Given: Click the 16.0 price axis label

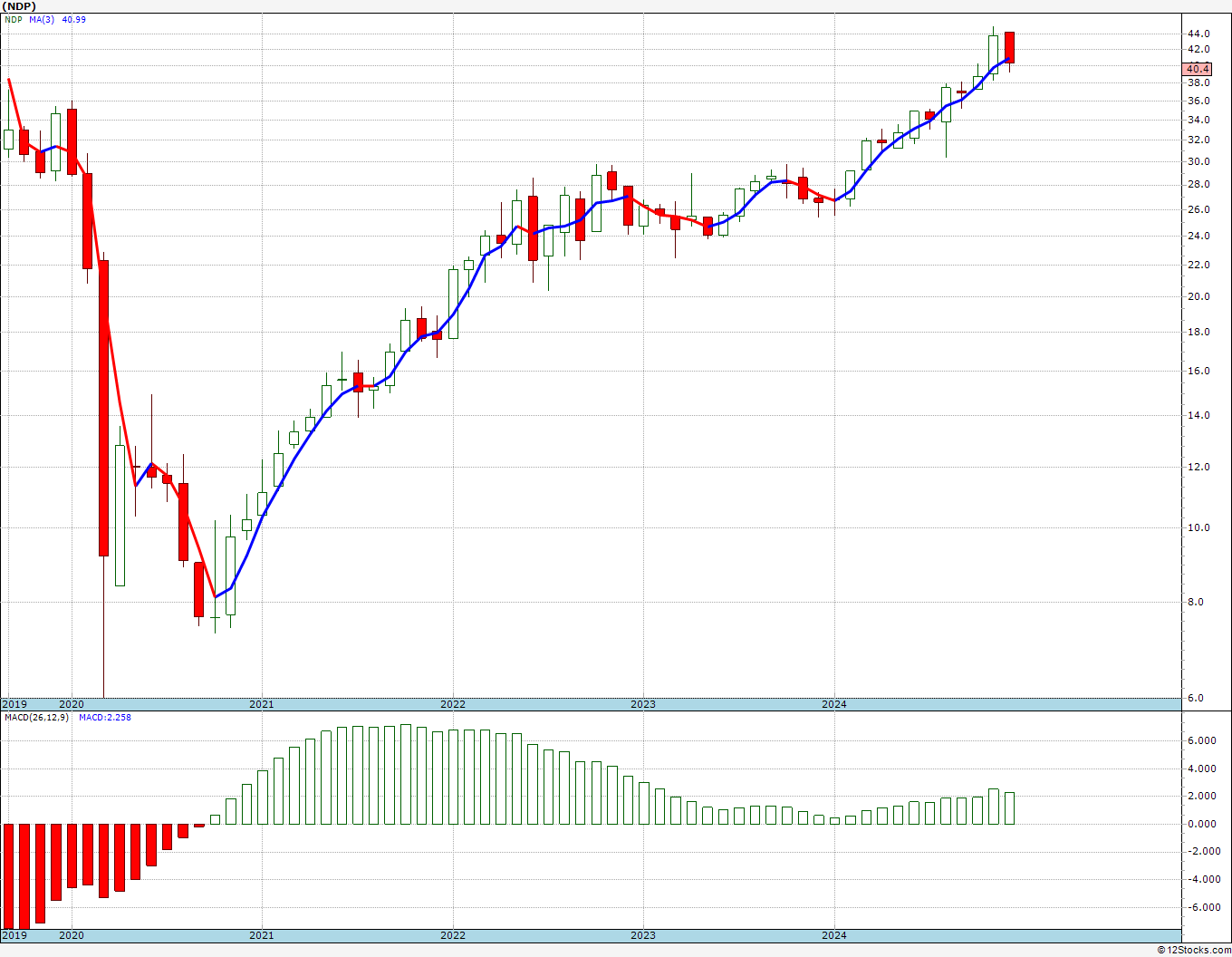Looking at the screenshot, I should click(1198, 371).
